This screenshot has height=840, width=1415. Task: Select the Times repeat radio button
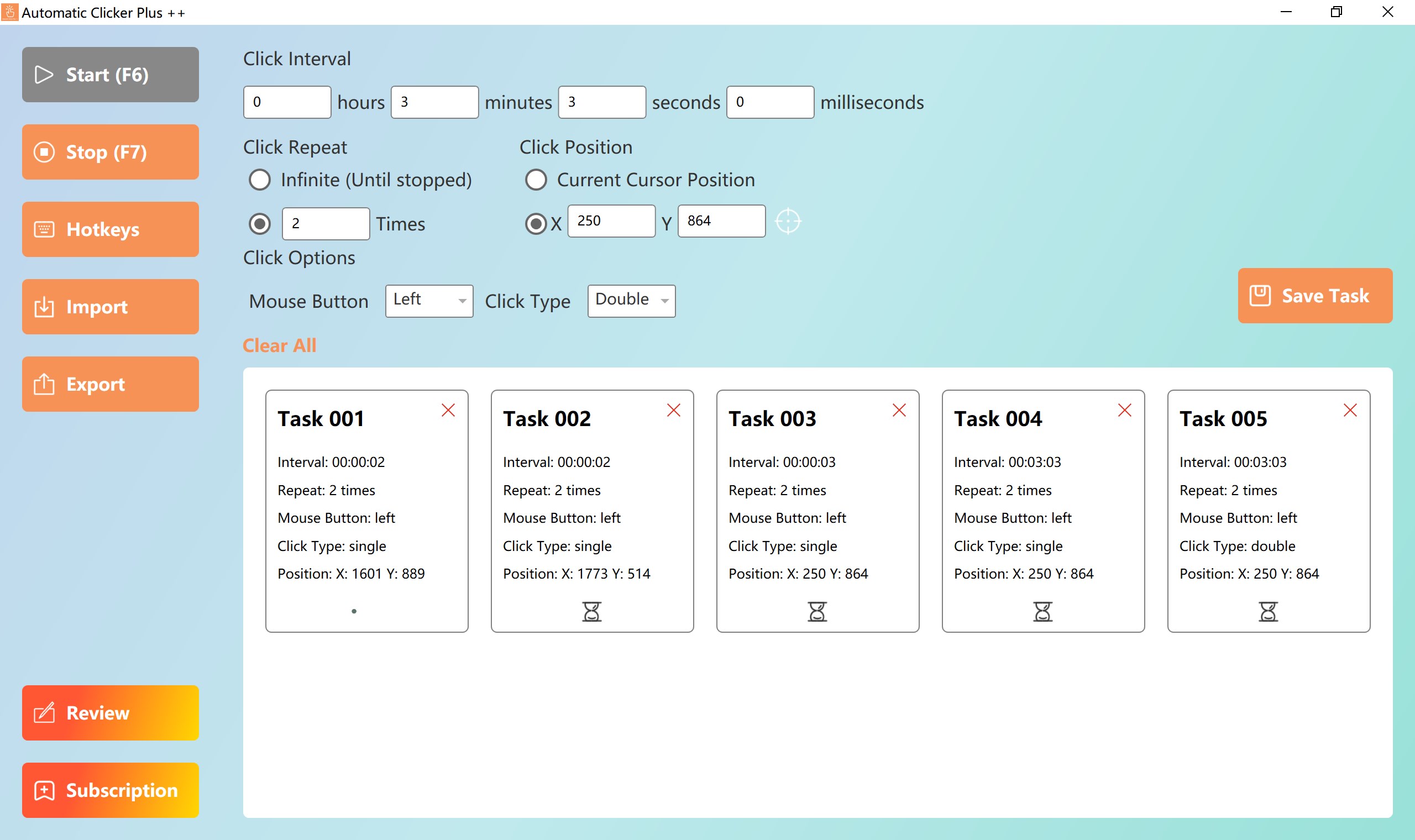[260, 224]
